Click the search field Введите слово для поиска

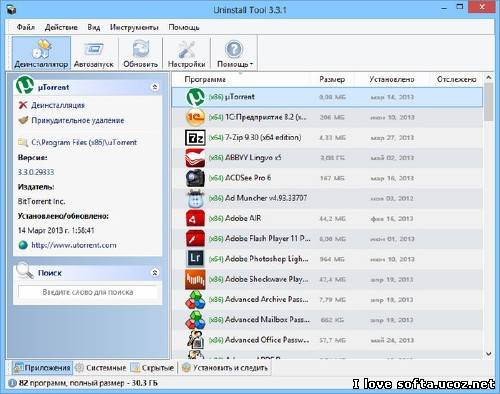click(x=88, y=292)
